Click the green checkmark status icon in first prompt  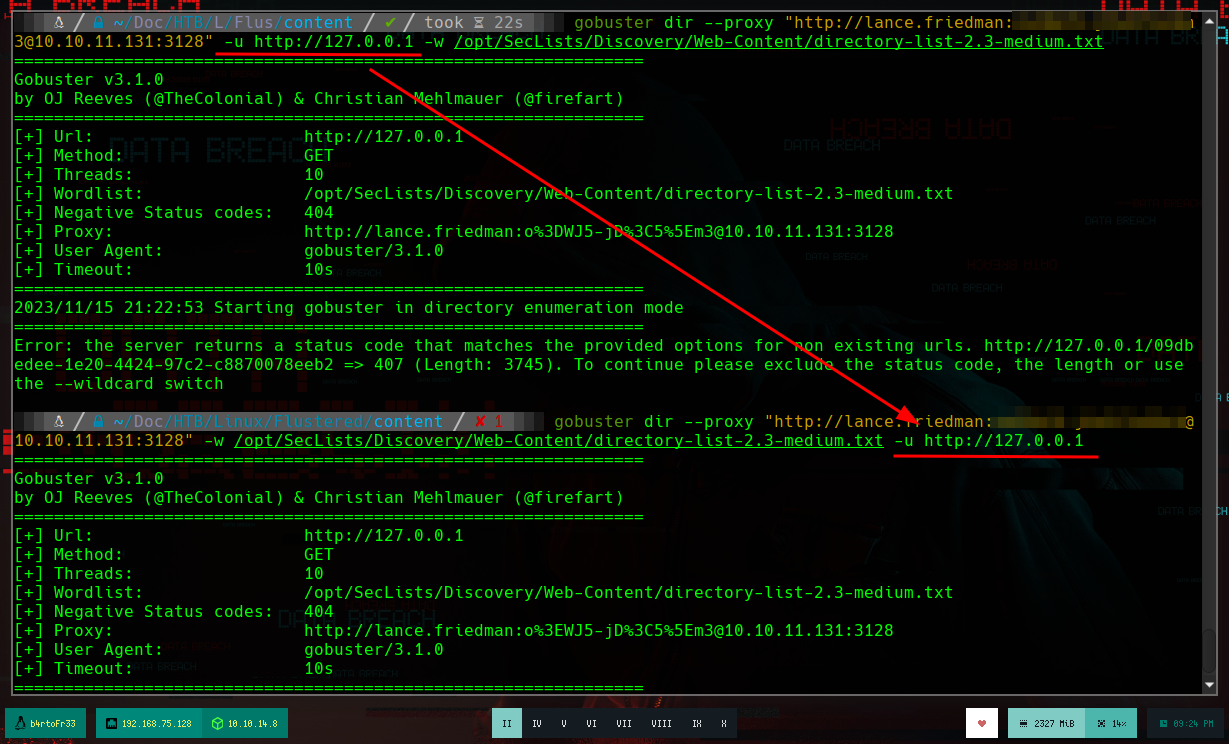click(x=391, y=22)
